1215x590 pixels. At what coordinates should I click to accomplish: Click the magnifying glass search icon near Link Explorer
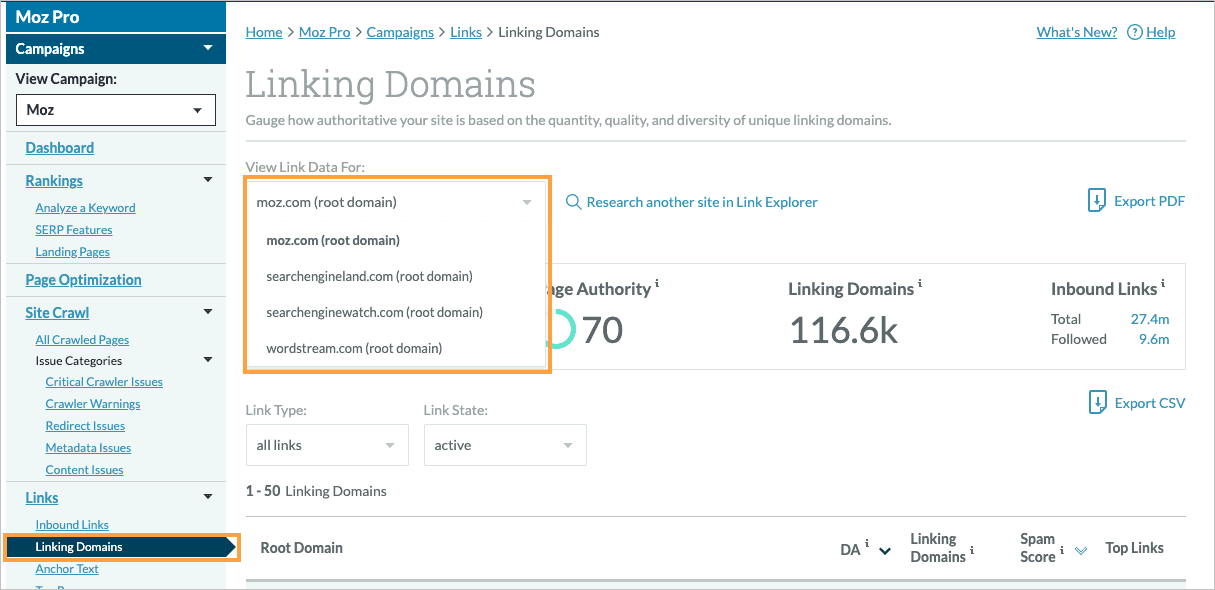click(572, 201)
